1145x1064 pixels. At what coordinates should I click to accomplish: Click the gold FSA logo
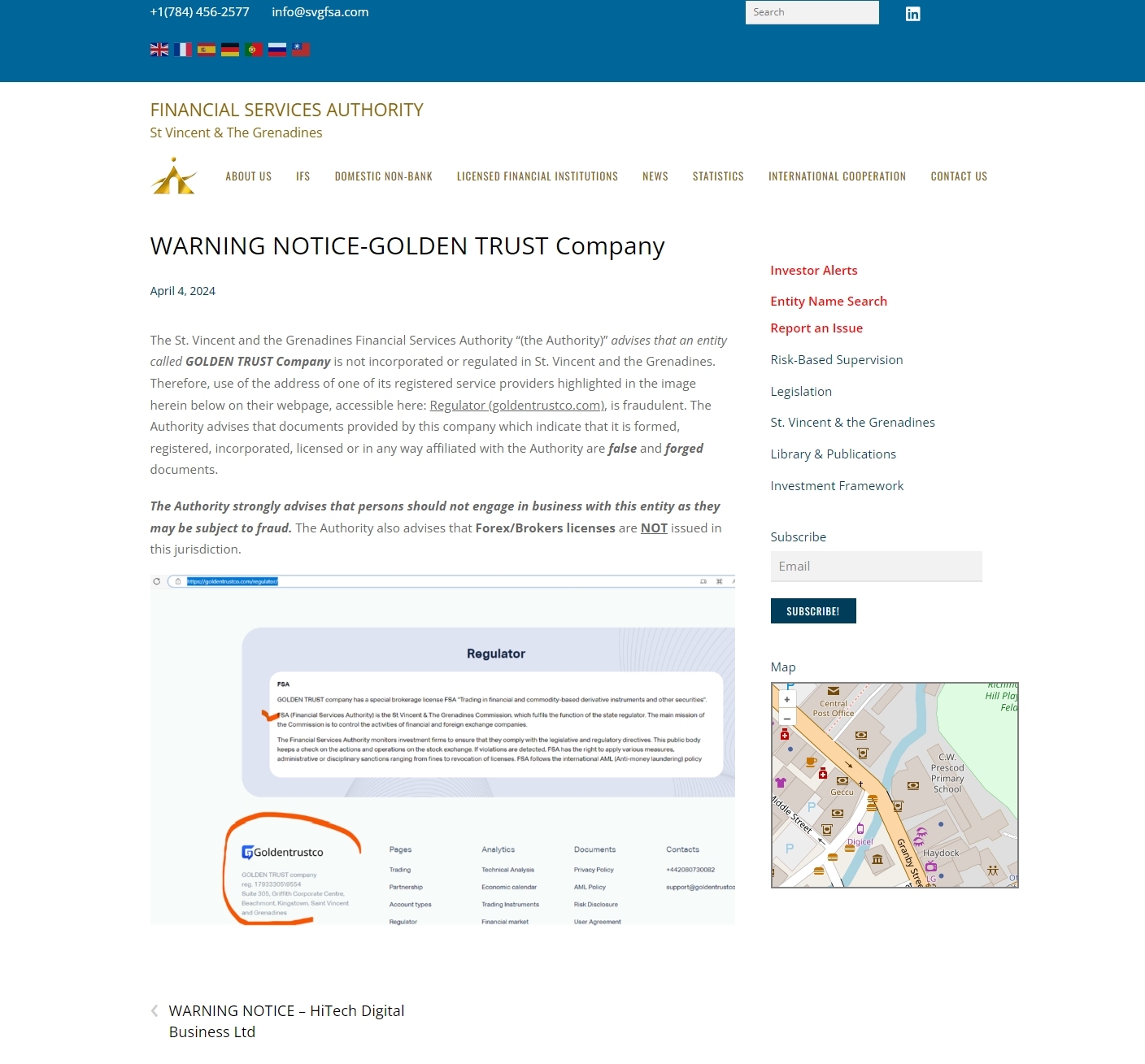[x=173, y=176]
